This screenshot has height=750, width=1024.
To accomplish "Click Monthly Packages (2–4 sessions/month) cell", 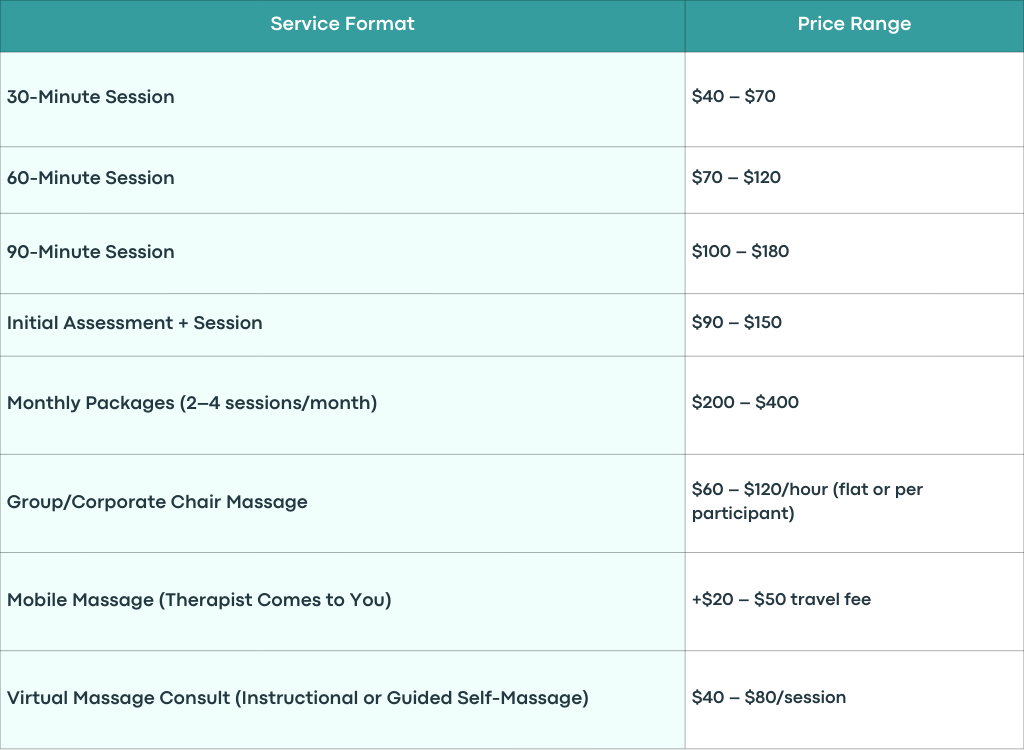I will (342, 406).
